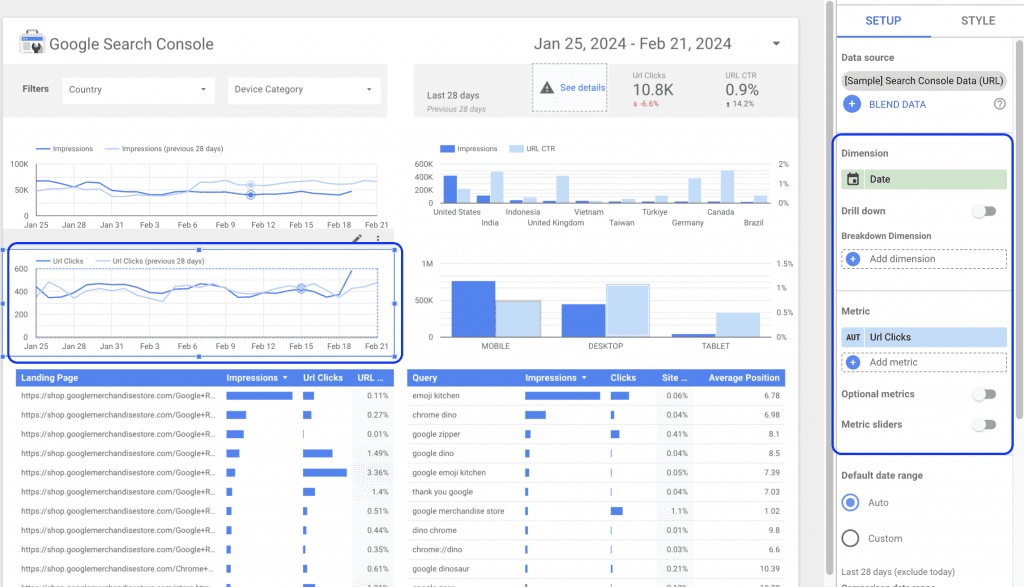The width and height of the screenshot is (1024, 587).
Task: Click the Url Clicks metric chip
Action: pos(923,338)
